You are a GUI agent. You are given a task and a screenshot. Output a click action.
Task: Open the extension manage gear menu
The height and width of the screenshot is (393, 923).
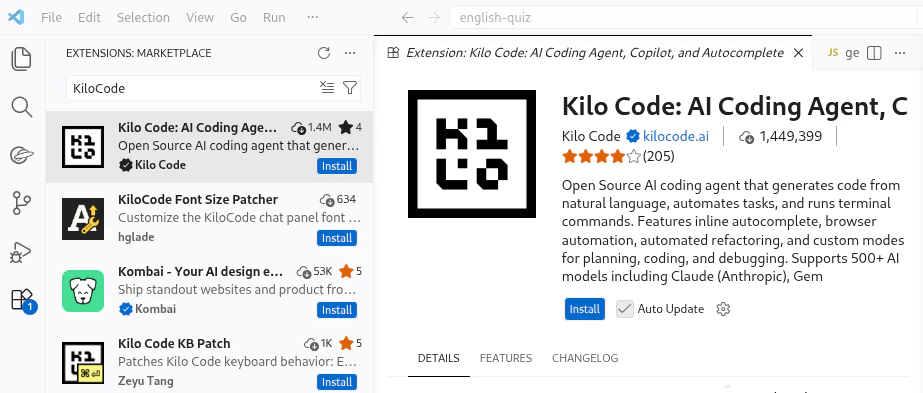723,309
